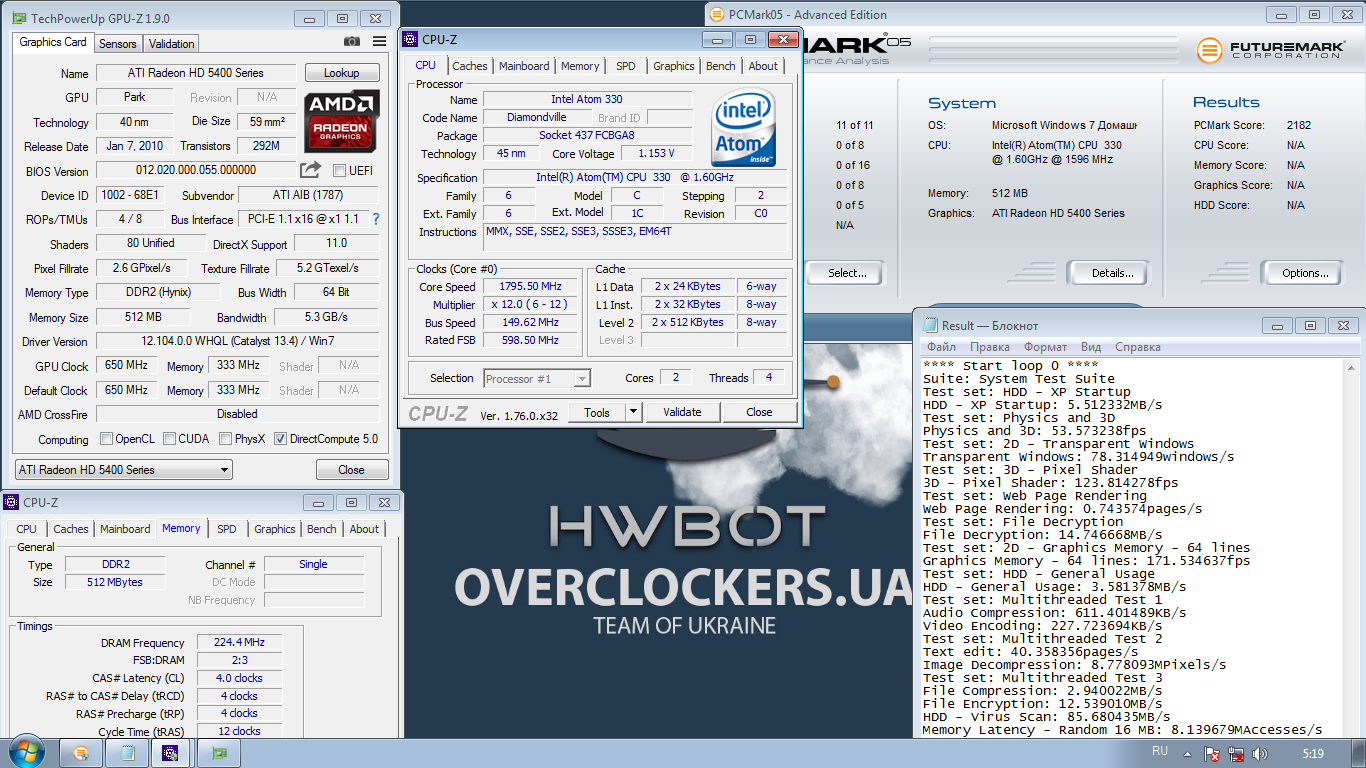Open the Файл menu in Notepad
The width and height of the screenshot is (1366, 768).
click(x=941, y=347)
